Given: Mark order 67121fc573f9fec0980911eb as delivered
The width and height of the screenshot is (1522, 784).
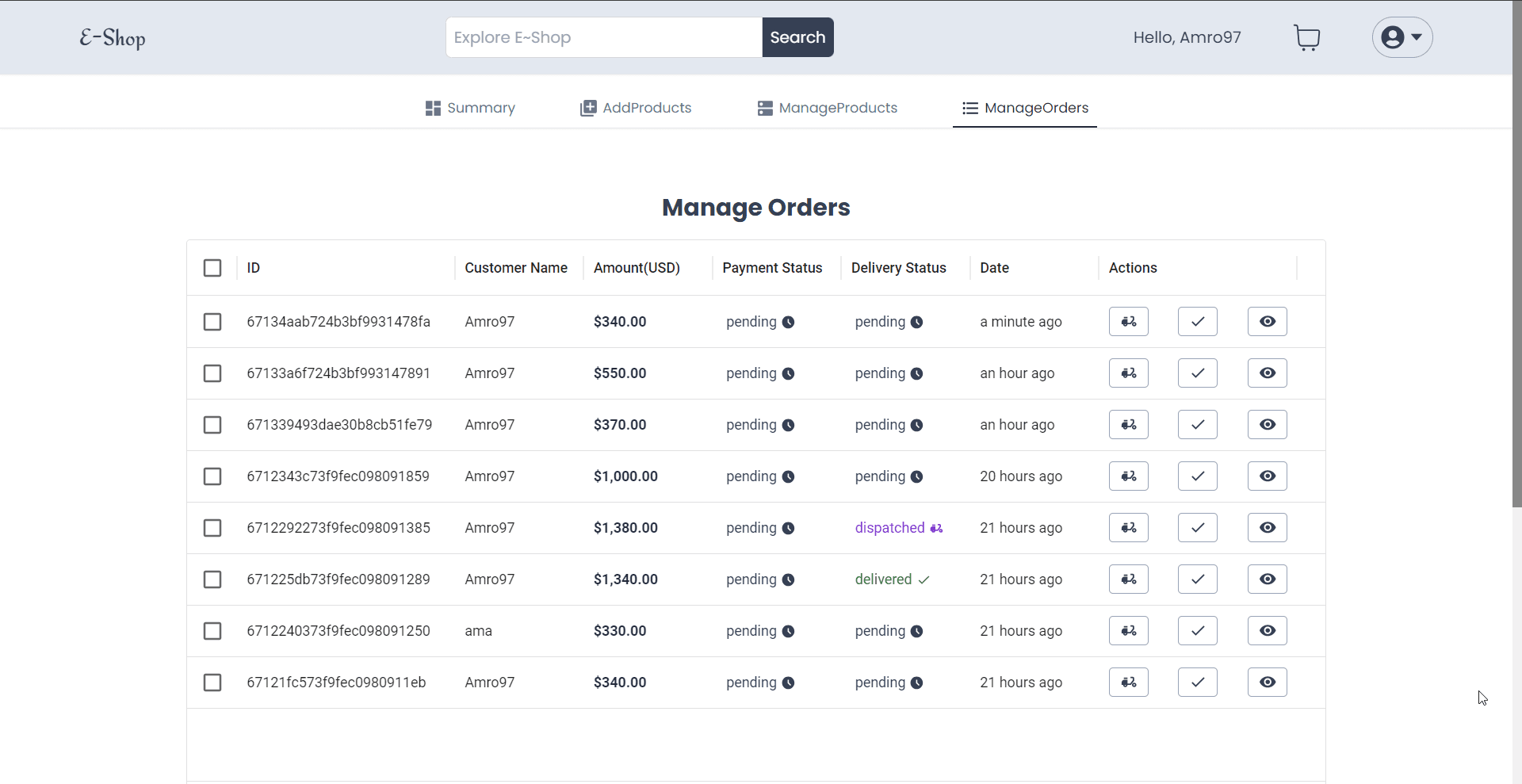Looking at the screenshot, I should [1197, 683].
